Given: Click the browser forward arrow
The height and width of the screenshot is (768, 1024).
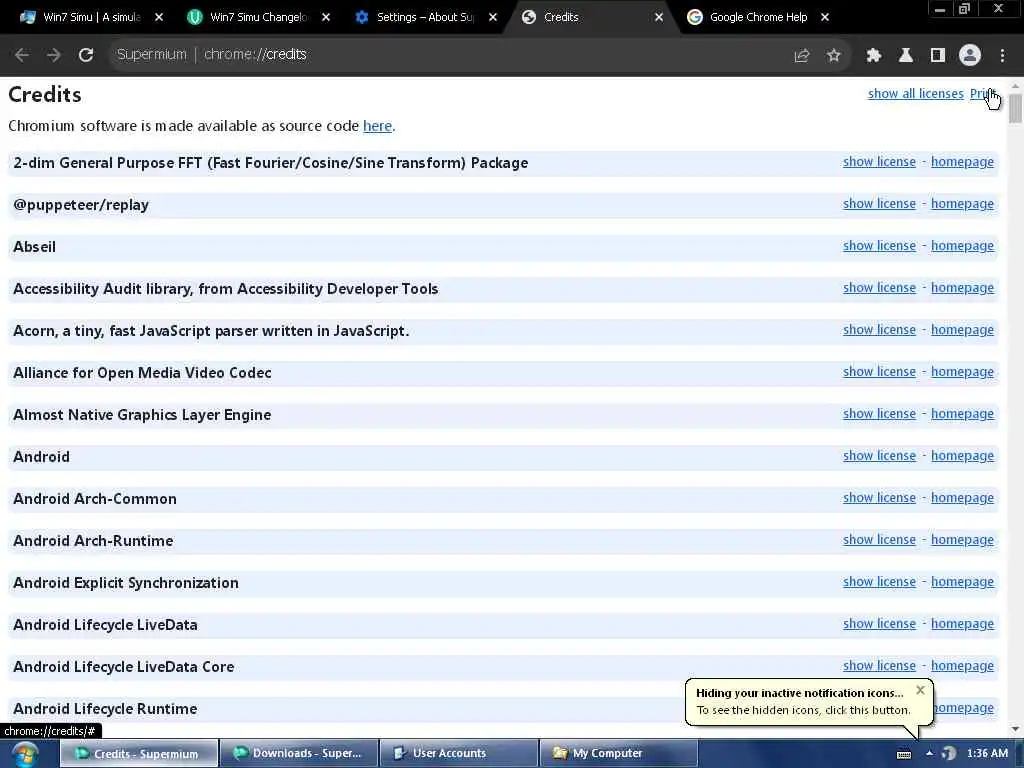Looking at the screenshot, I should point(54,55).
